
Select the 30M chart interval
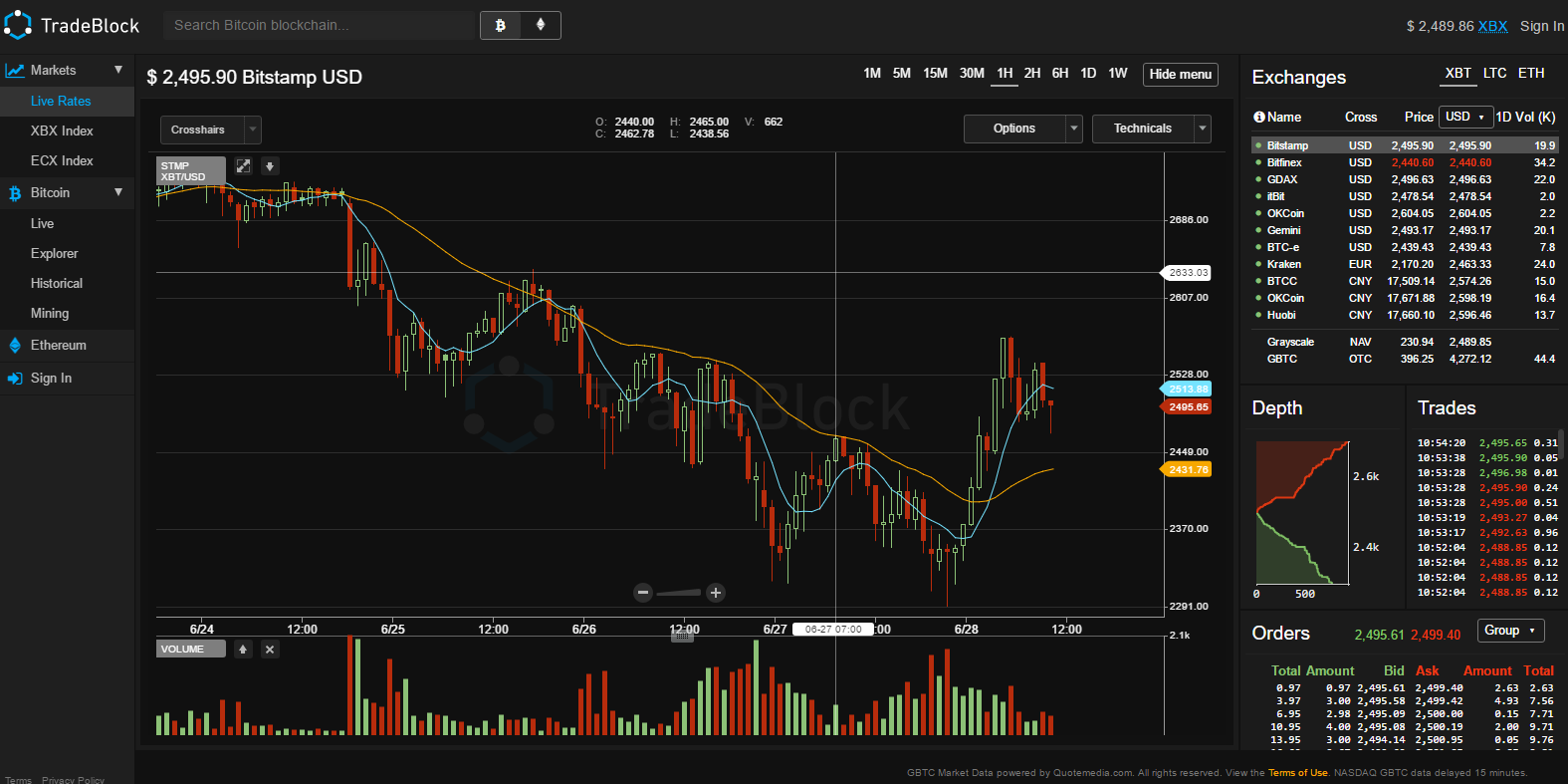pyautogui.click(x=972, y=74)
